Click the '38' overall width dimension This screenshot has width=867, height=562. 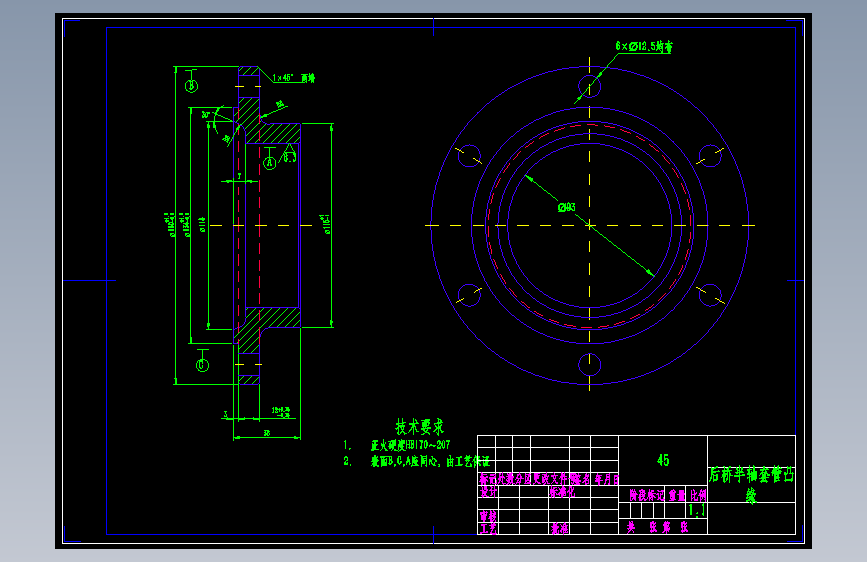pos(267,433)
